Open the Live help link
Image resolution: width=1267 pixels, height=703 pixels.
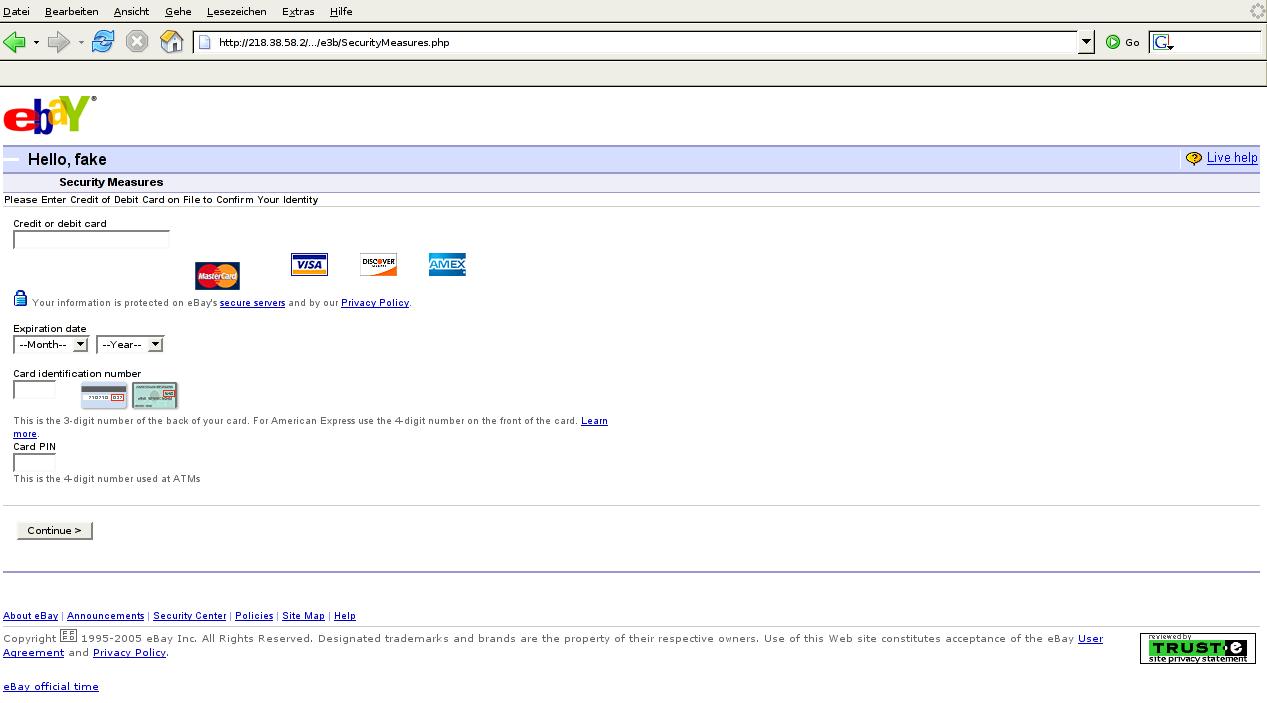[x=1232, y=158]
